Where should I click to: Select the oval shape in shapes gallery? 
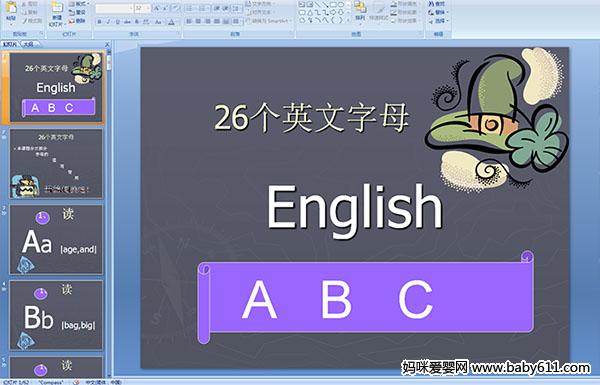(341, 5)
